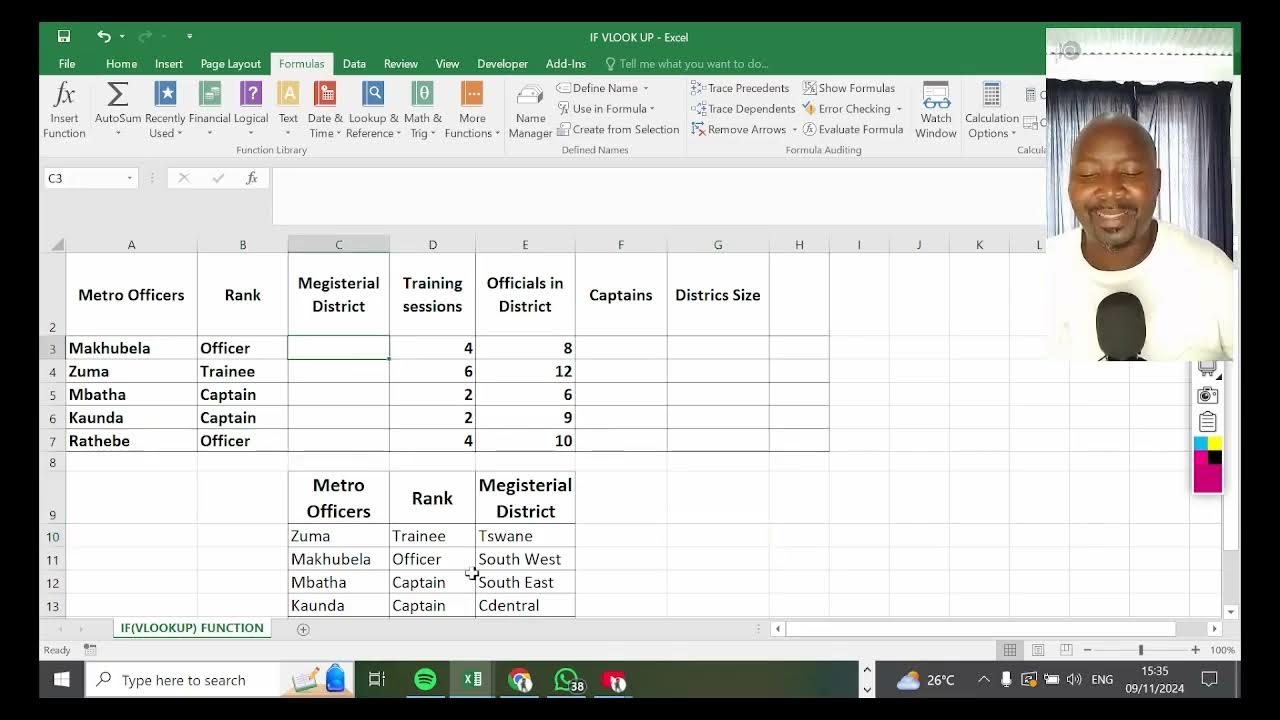
Task: Click the formula bar fx icon
Action: (252, 178)
